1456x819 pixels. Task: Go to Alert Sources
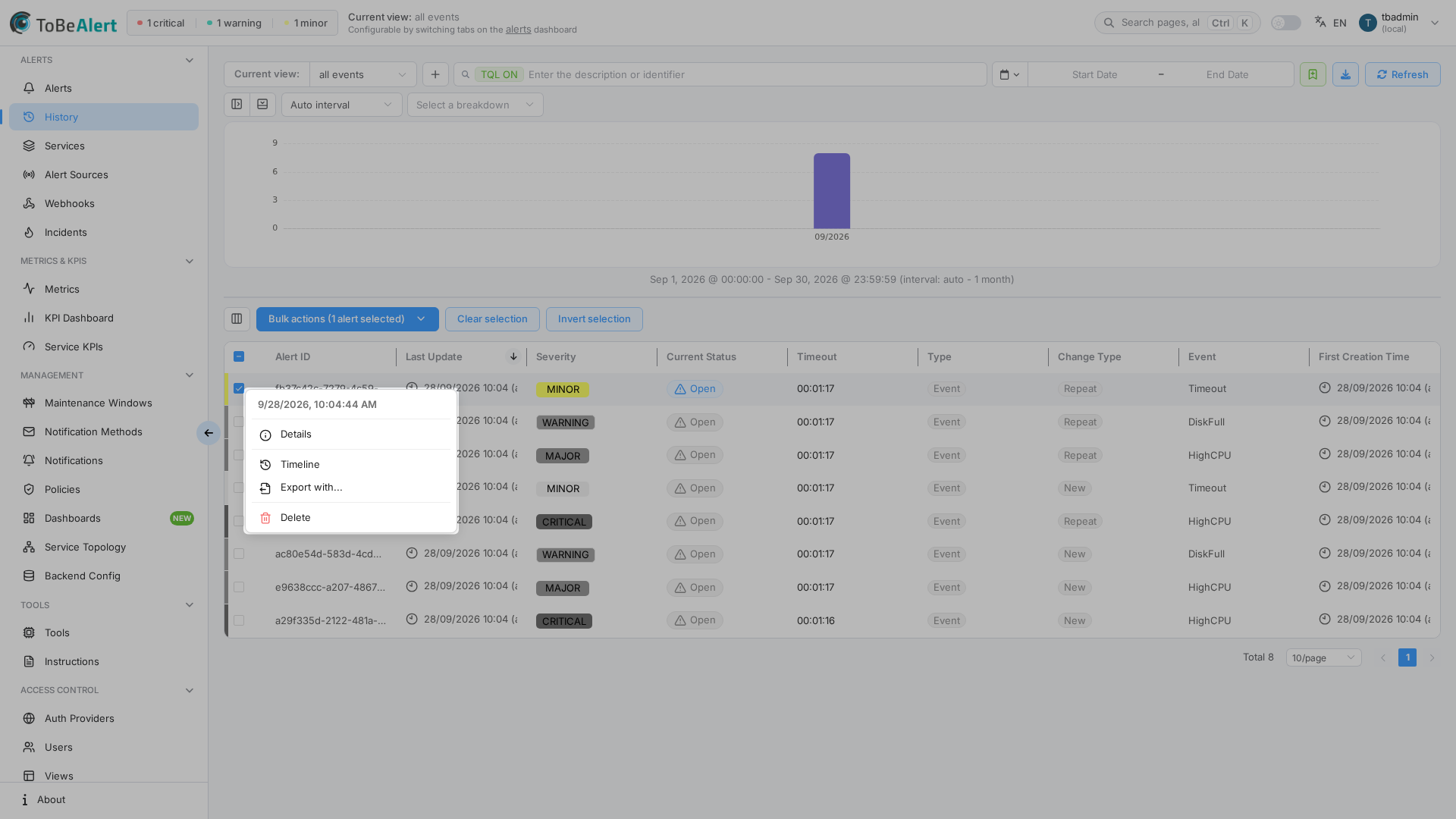104,174
